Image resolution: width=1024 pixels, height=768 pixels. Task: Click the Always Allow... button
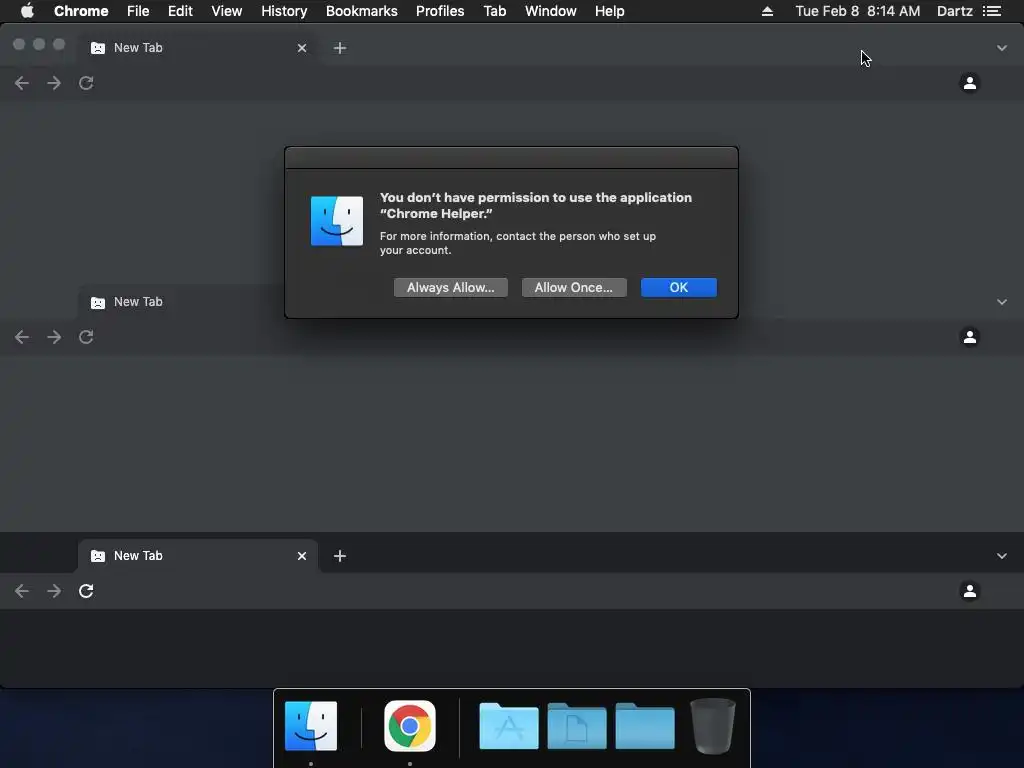(451, 287)
